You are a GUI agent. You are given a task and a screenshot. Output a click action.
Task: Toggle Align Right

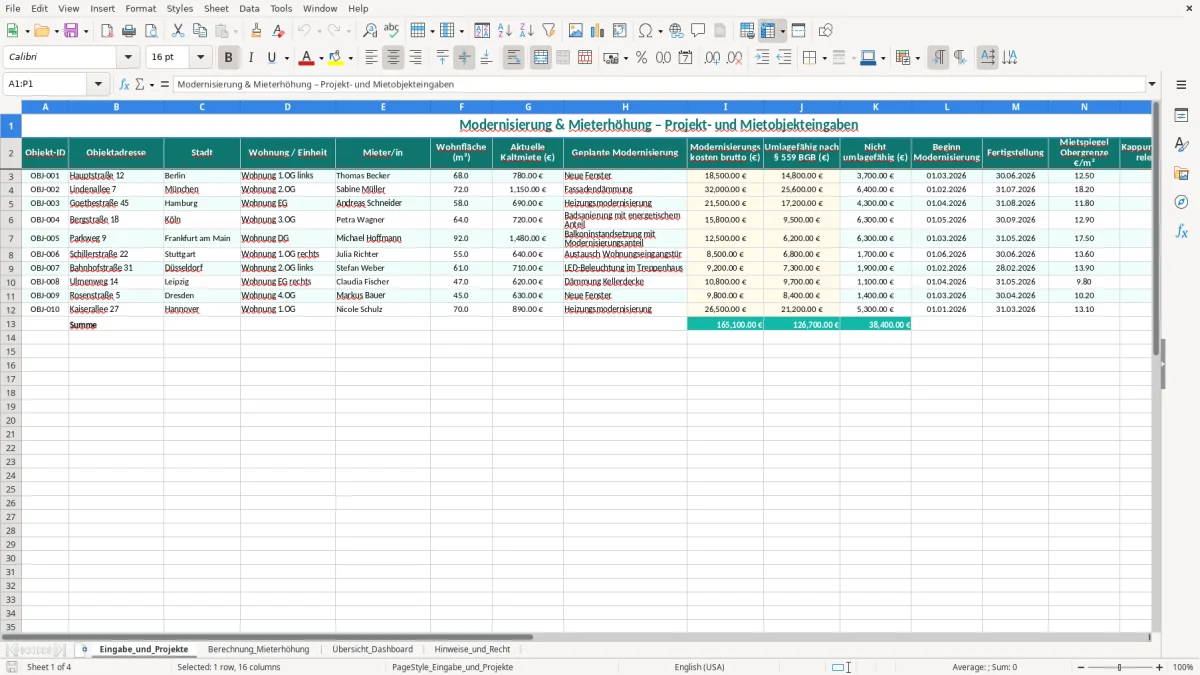coord(415,58)
